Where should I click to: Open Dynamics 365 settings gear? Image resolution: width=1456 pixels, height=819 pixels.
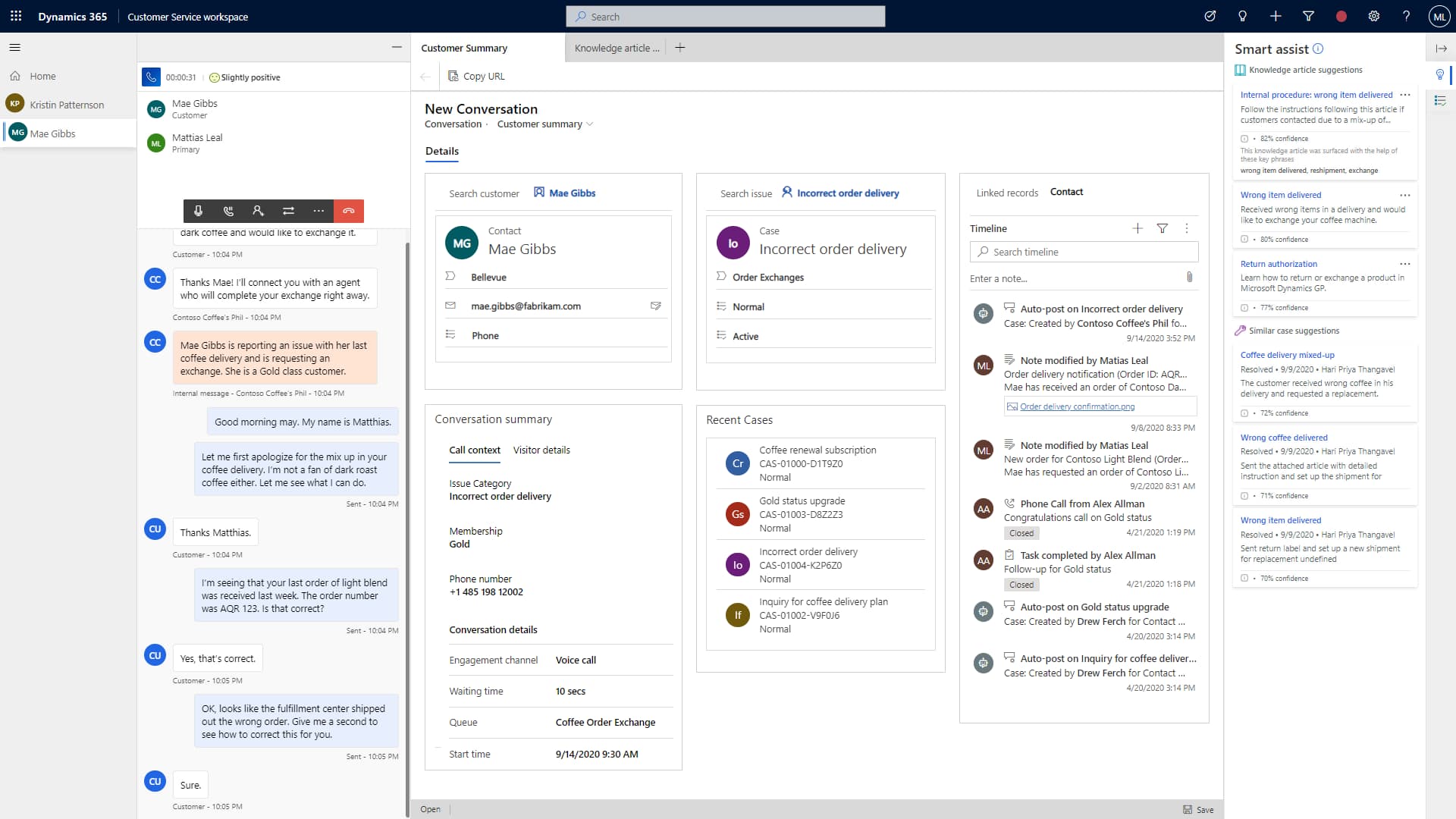(x=1374, y=16)
